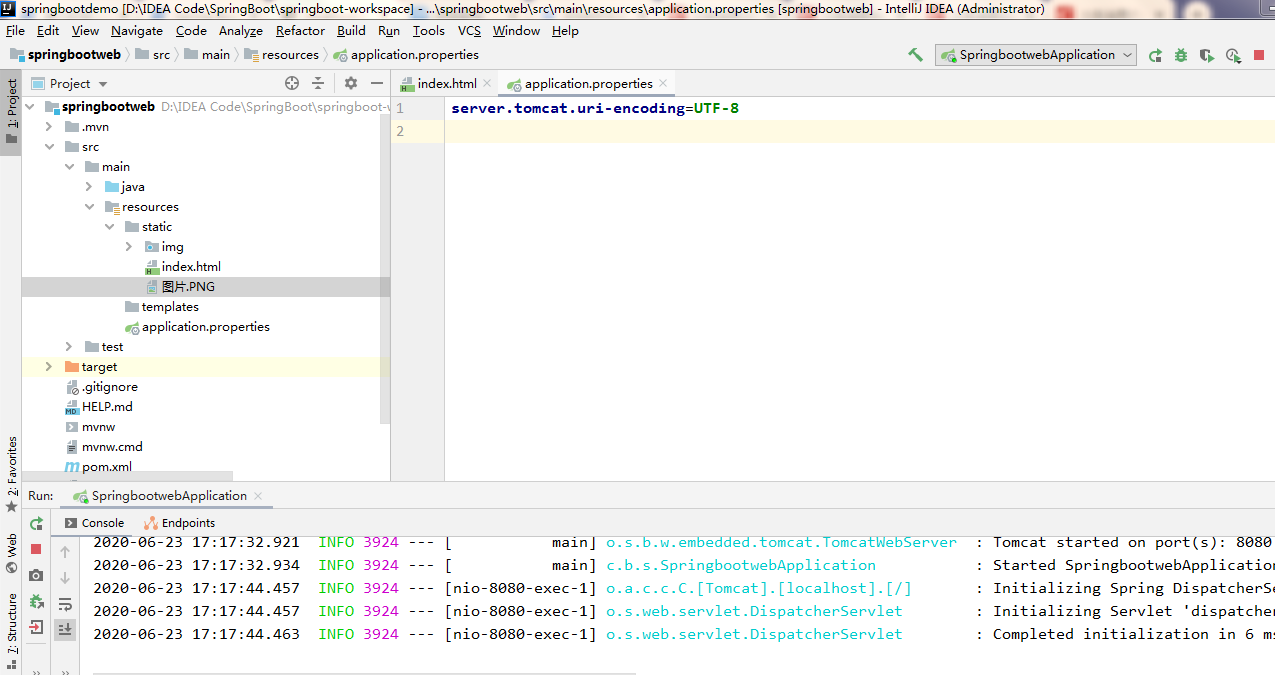Open the Favorites tool window sidebar

(x=11, y=474)
